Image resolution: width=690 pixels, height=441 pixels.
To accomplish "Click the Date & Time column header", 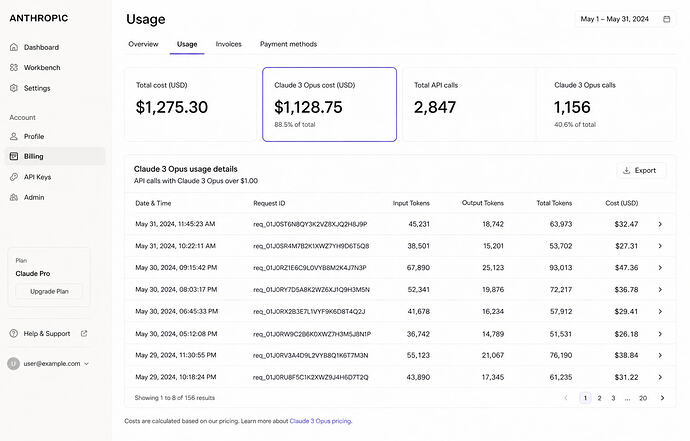I will pyautogui.click(x=153, y=203).
